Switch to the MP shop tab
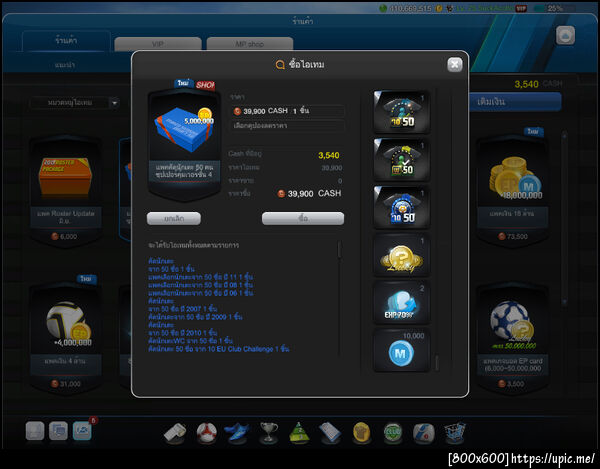This screenshot has height=469, width=600. (x=249, y=44)
